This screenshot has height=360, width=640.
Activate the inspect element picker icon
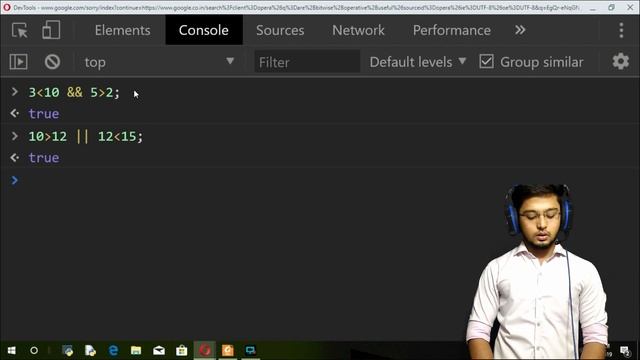pyautogui.click(x=20, y=31)
